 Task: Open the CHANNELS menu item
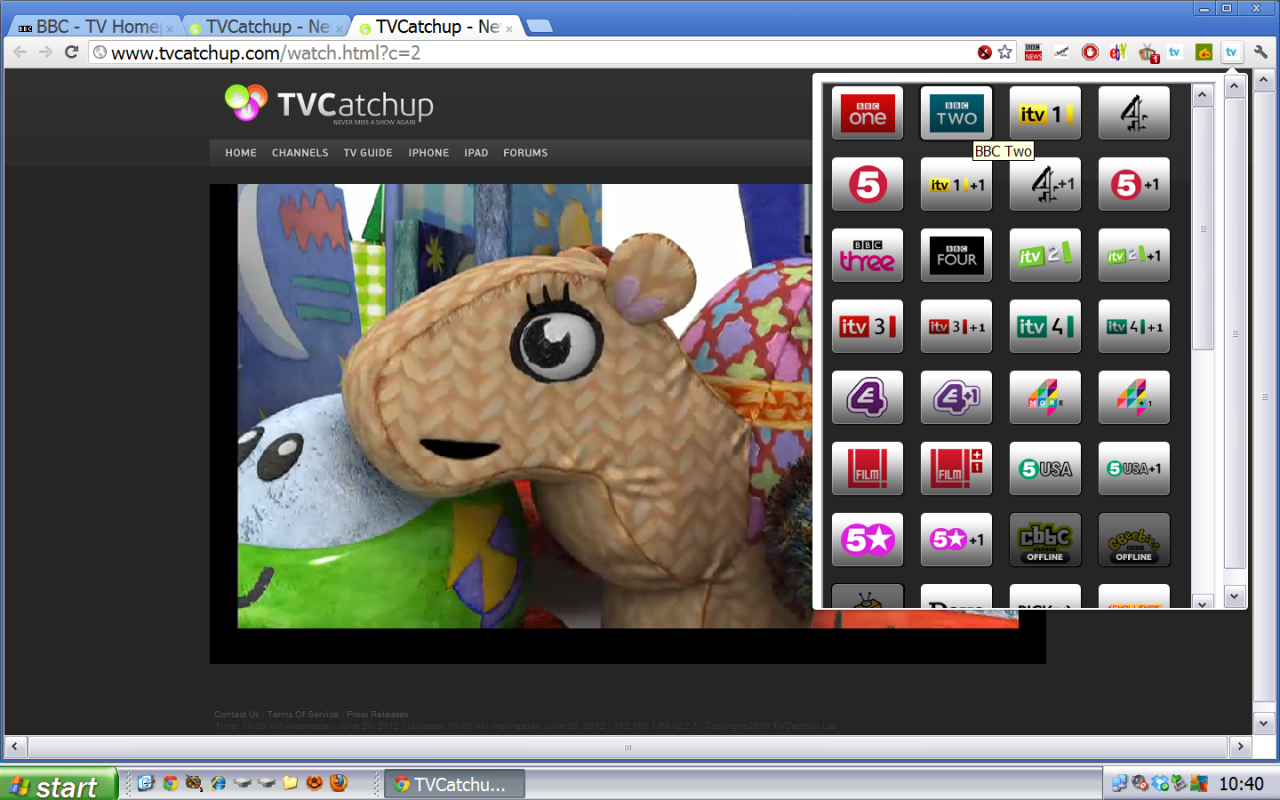coord(300,153)
